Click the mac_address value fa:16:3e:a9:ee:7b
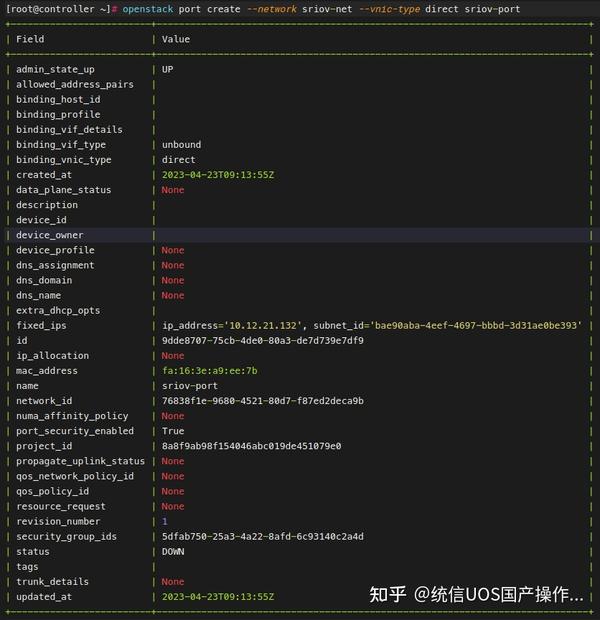Viewport: 600px width, 620px height. [210, 370]
